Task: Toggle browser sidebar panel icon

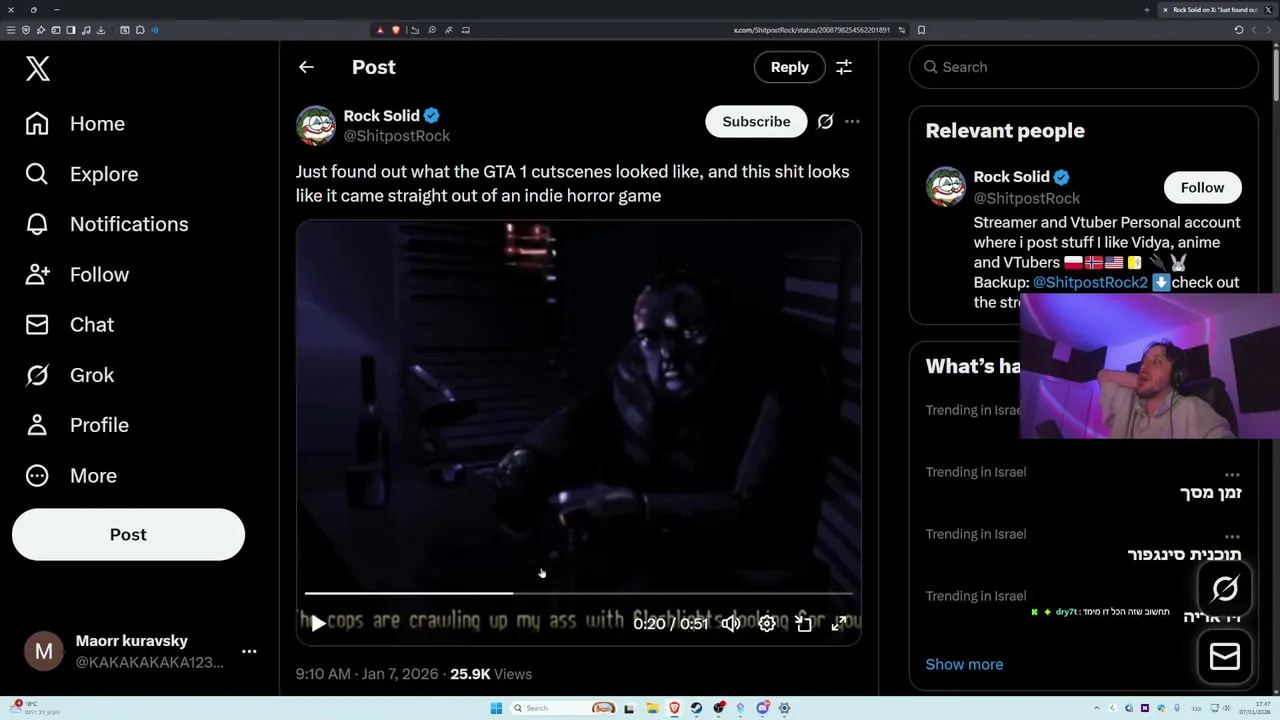Action: click(71, 30)
